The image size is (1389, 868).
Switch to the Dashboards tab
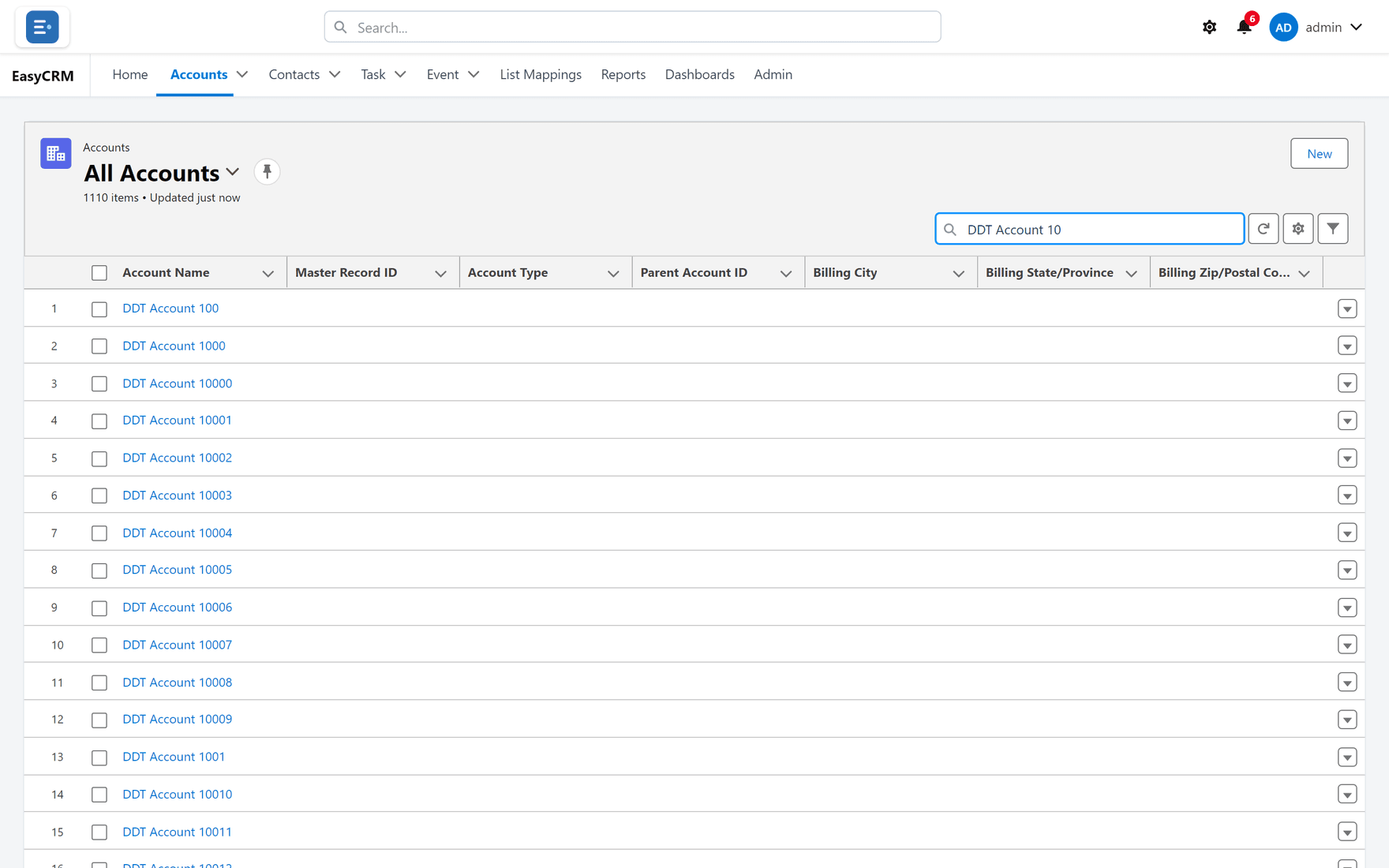[x=699, y=74]
